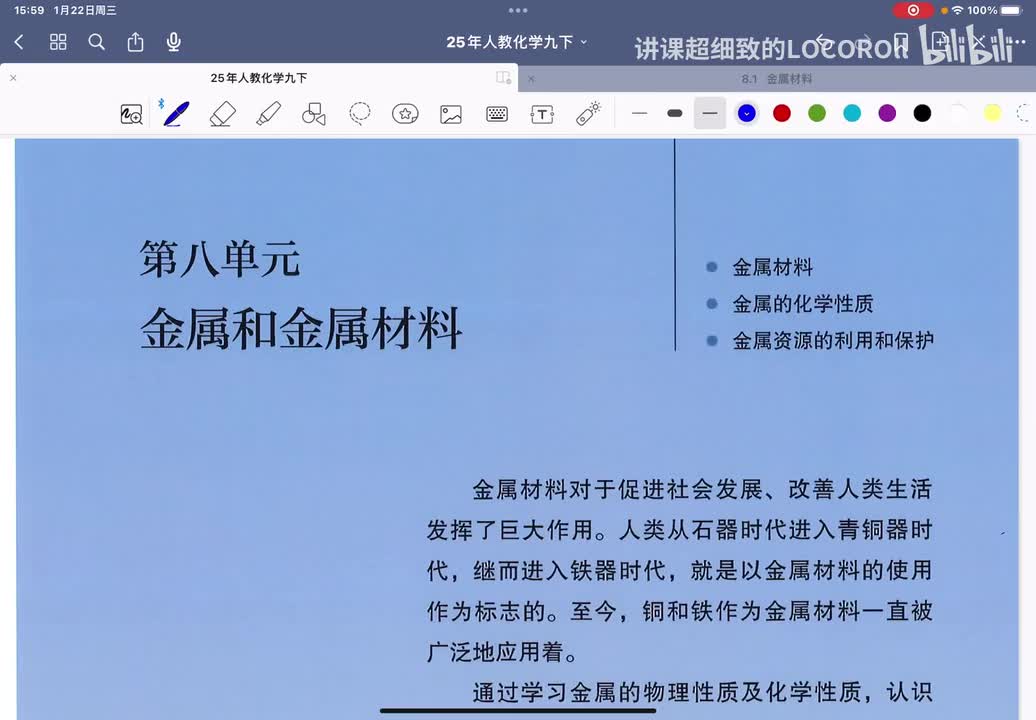This screenshot has width=1036, height=720.
Task: Add a new page with the page-plus icon
Action: pyautogui.click(x=940, y=41)
